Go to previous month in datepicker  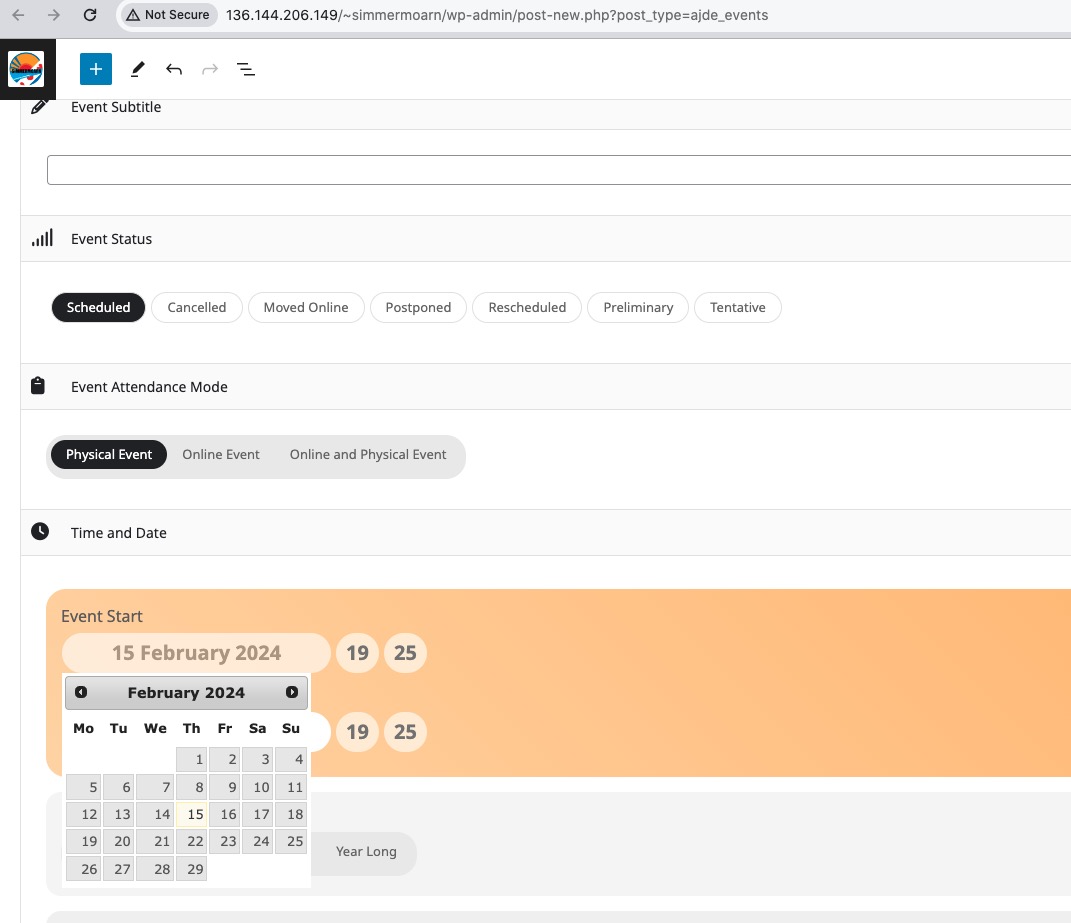click(81, 692)
